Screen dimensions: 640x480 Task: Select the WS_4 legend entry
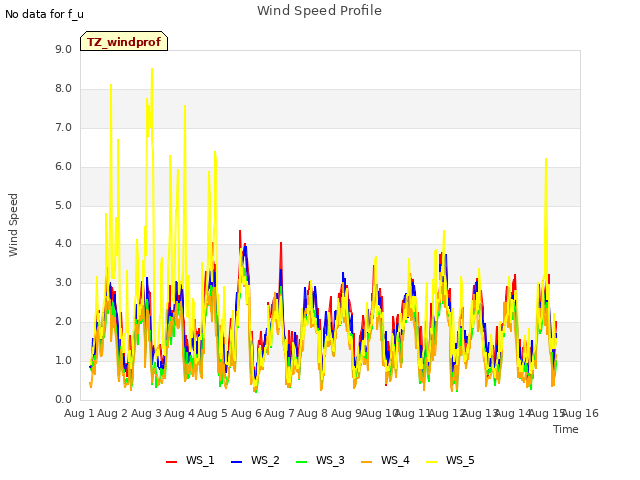(385, 460)
